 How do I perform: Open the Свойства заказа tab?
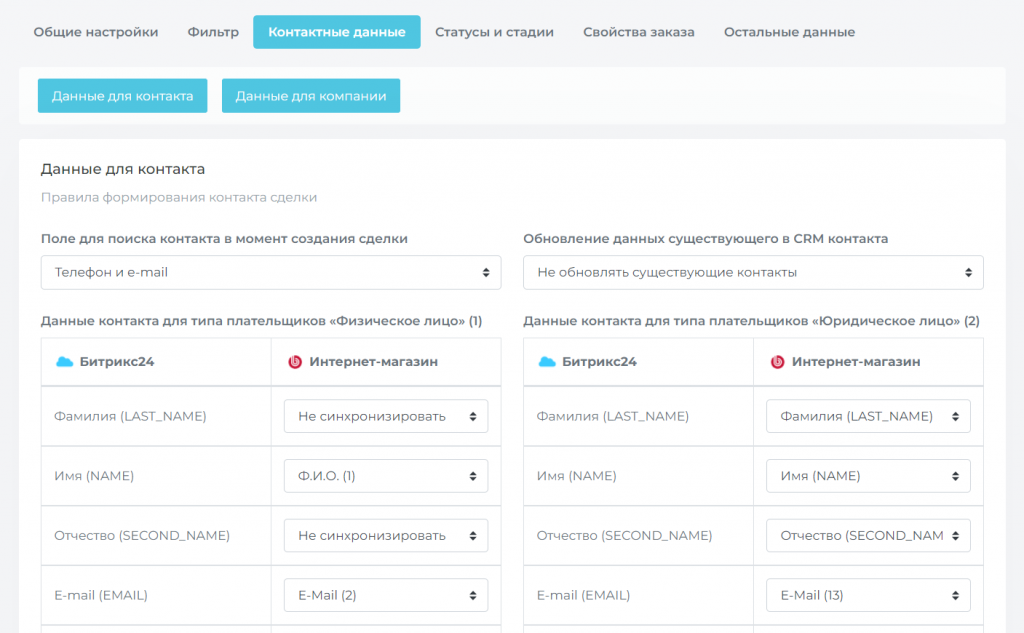639,32
